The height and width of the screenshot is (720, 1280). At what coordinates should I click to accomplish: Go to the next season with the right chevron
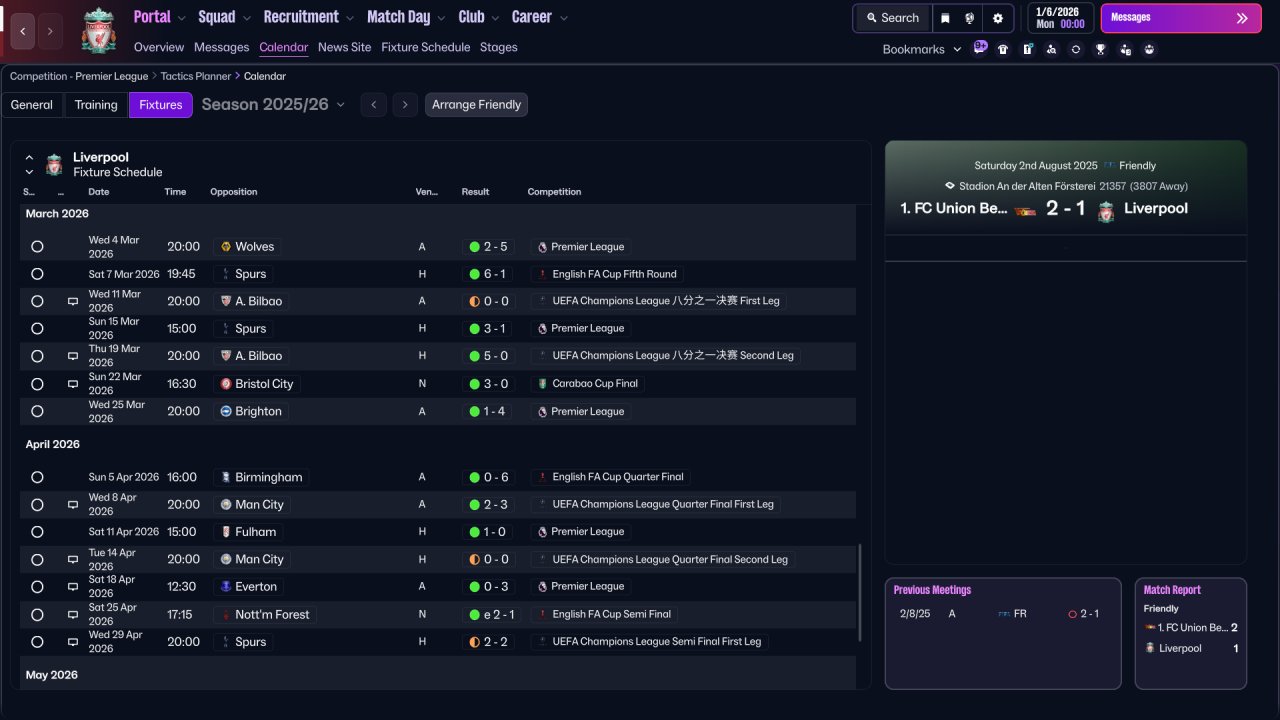click(405, 105)
